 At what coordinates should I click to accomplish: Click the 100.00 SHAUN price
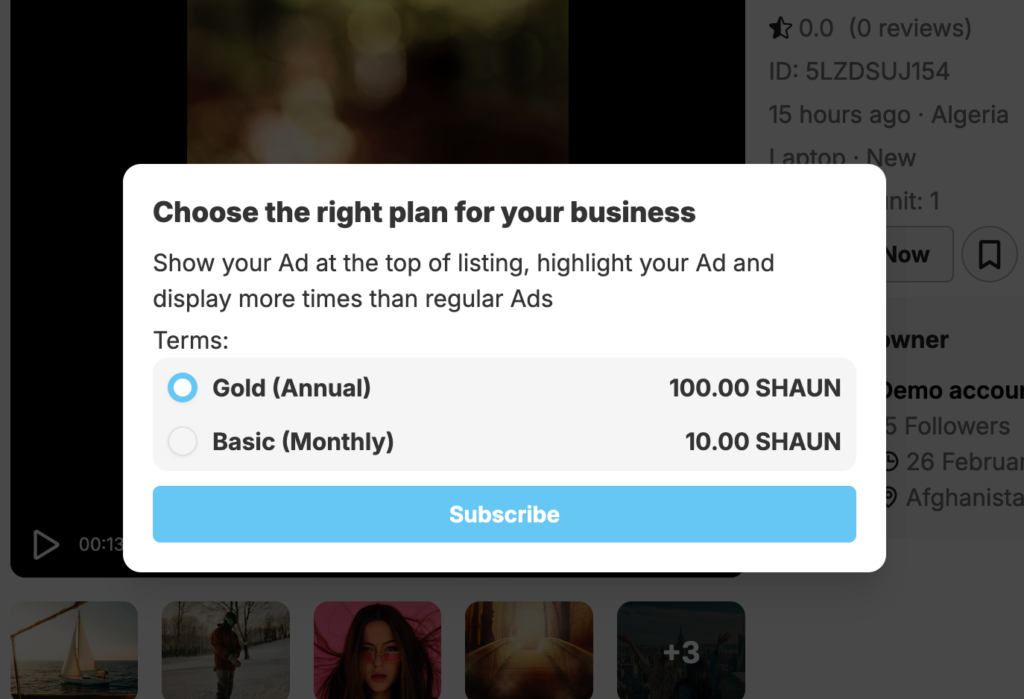[755, 388]
